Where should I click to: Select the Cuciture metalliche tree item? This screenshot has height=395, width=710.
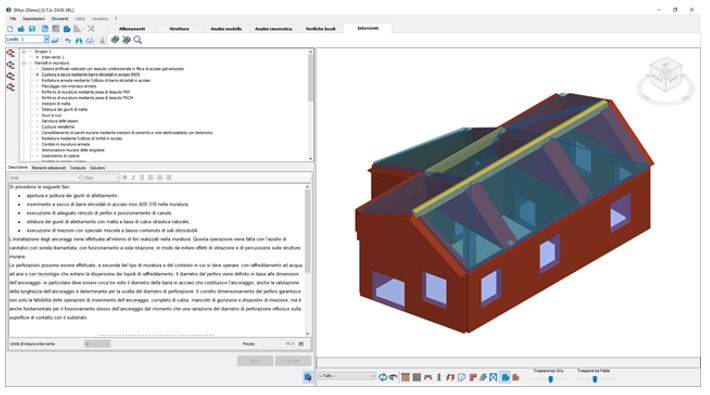click(58, 127)
